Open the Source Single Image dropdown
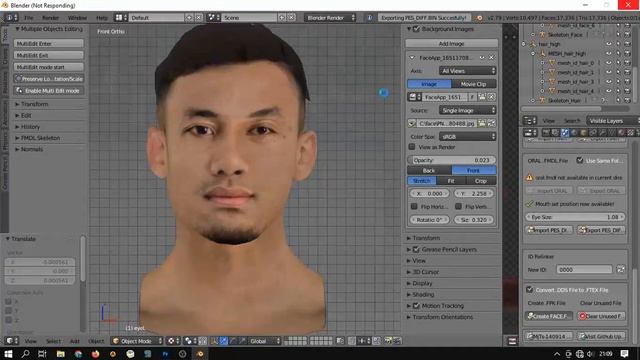This screenshot has height=360, width=640. (467, 110)
